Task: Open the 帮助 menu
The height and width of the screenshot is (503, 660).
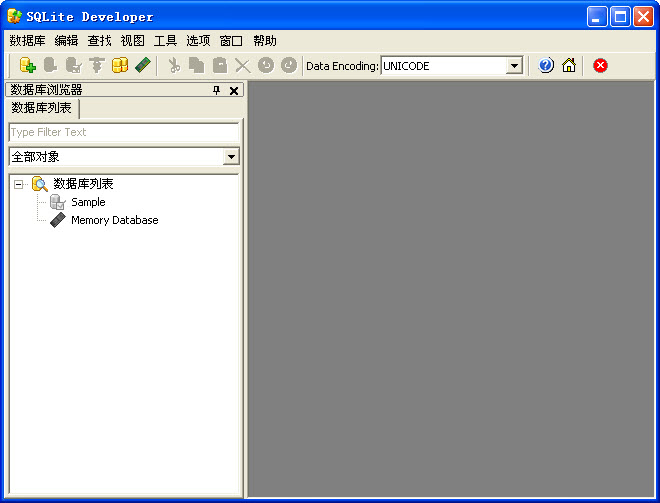Action: click(264, 41)
